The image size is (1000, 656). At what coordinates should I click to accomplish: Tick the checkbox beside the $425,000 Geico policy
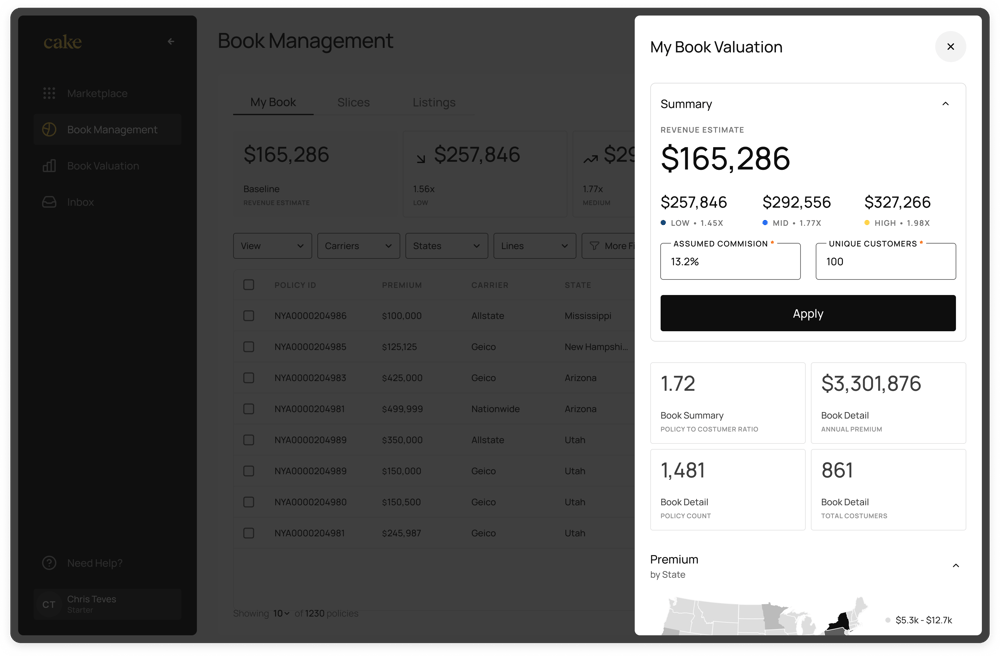coord(249,378)
